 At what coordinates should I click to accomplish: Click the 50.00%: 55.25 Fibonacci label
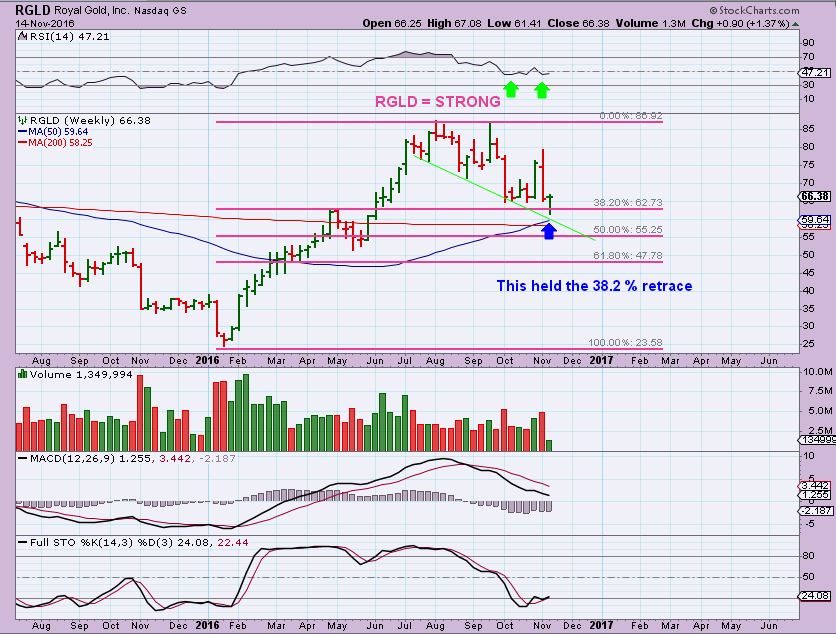[628, 229]
